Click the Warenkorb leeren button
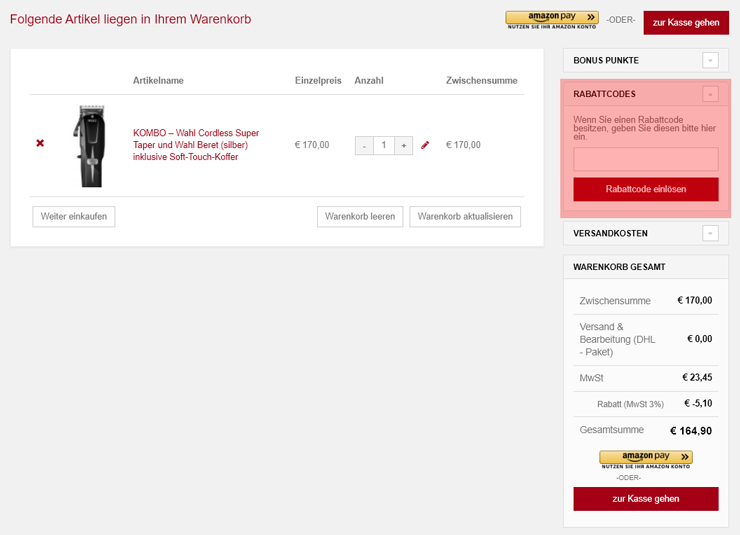 click(x=360, y=217)
